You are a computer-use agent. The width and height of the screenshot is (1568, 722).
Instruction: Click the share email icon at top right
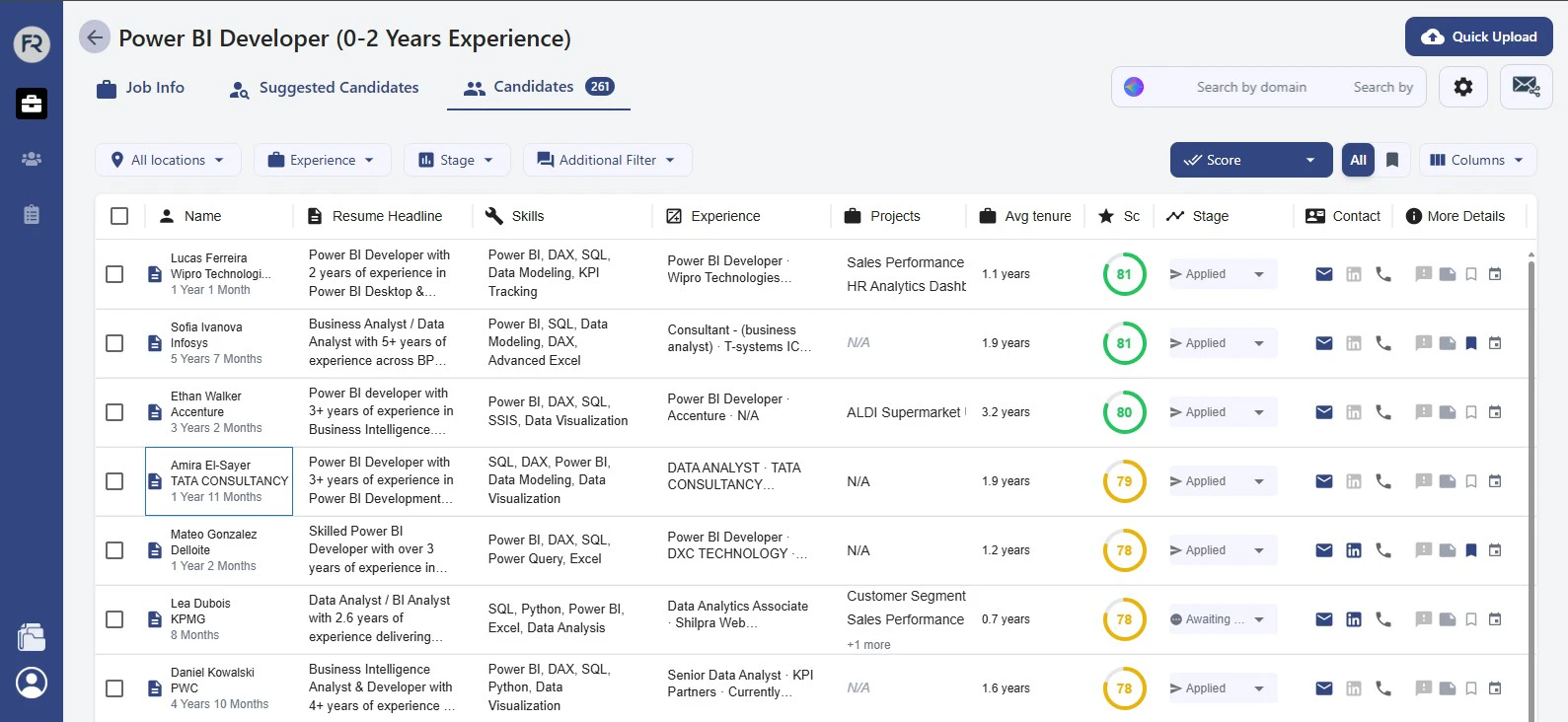pyautogui.click(x=1526, y=87)
